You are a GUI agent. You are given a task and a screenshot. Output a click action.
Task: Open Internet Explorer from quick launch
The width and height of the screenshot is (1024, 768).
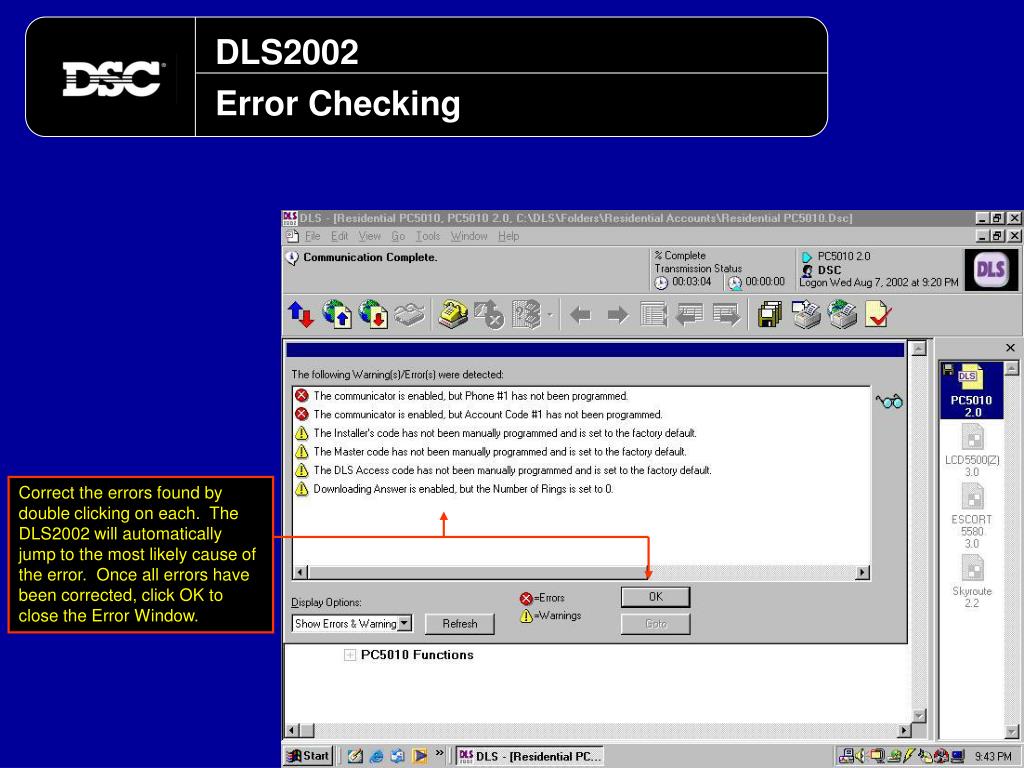(x=376, y=756)
